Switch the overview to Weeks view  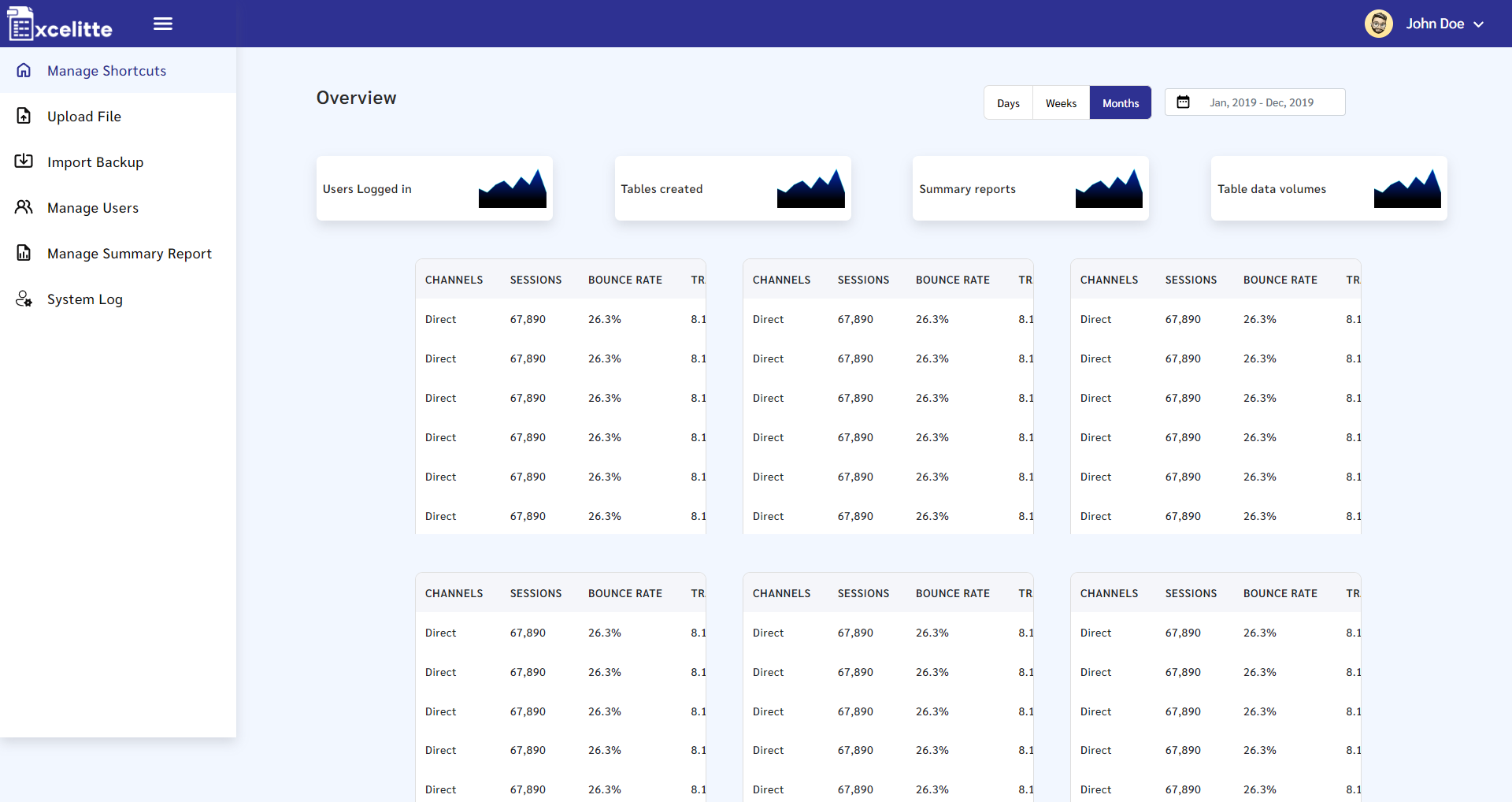pos(1061,102)
